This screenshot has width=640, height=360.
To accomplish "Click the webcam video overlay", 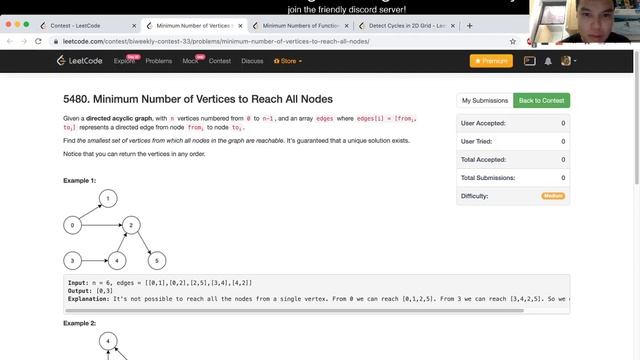I will (x=584, y=21).
